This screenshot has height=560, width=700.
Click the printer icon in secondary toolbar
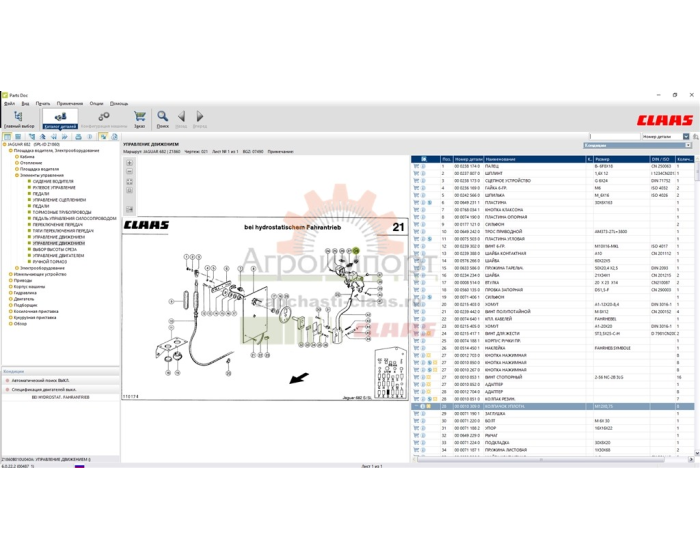coord(78,137)
